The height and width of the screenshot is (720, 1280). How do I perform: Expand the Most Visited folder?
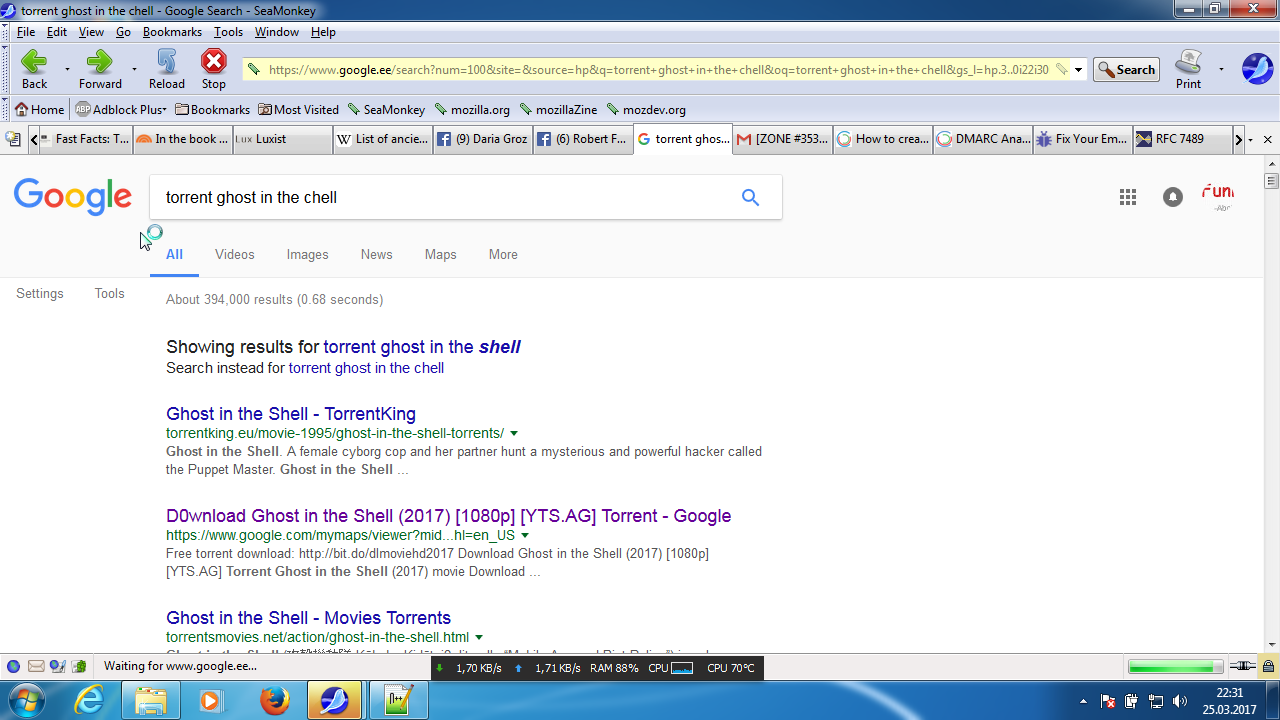(298, 110)
